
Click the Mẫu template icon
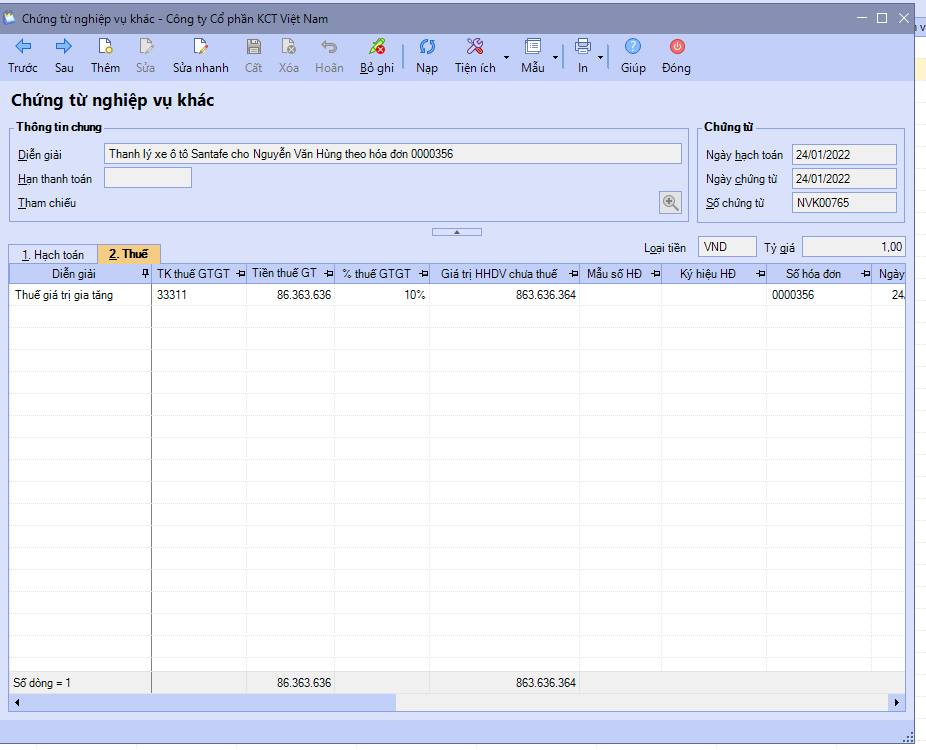[x=533, y=47]
